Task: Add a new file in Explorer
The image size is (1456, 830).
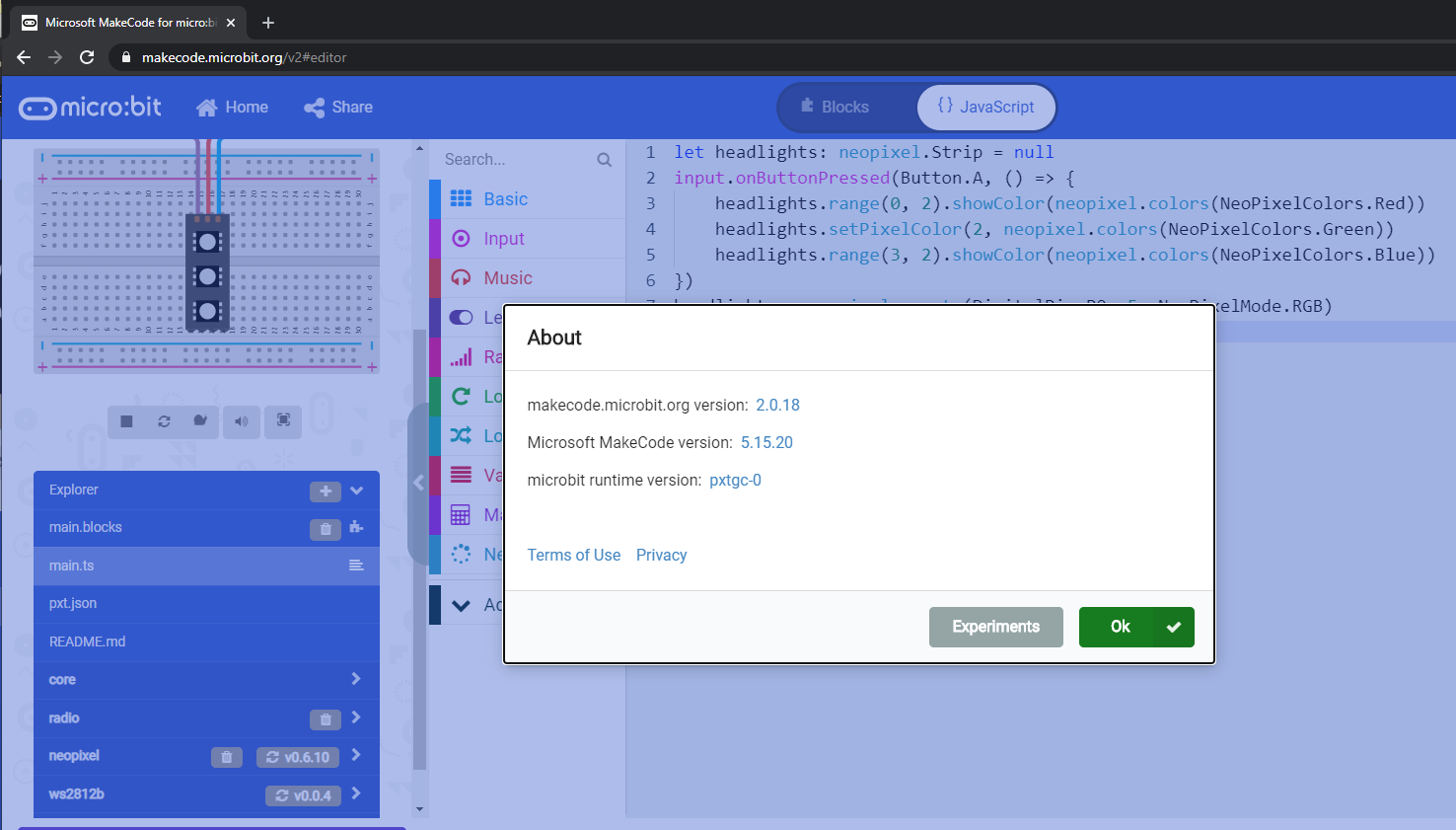Action: pos(325,490)
